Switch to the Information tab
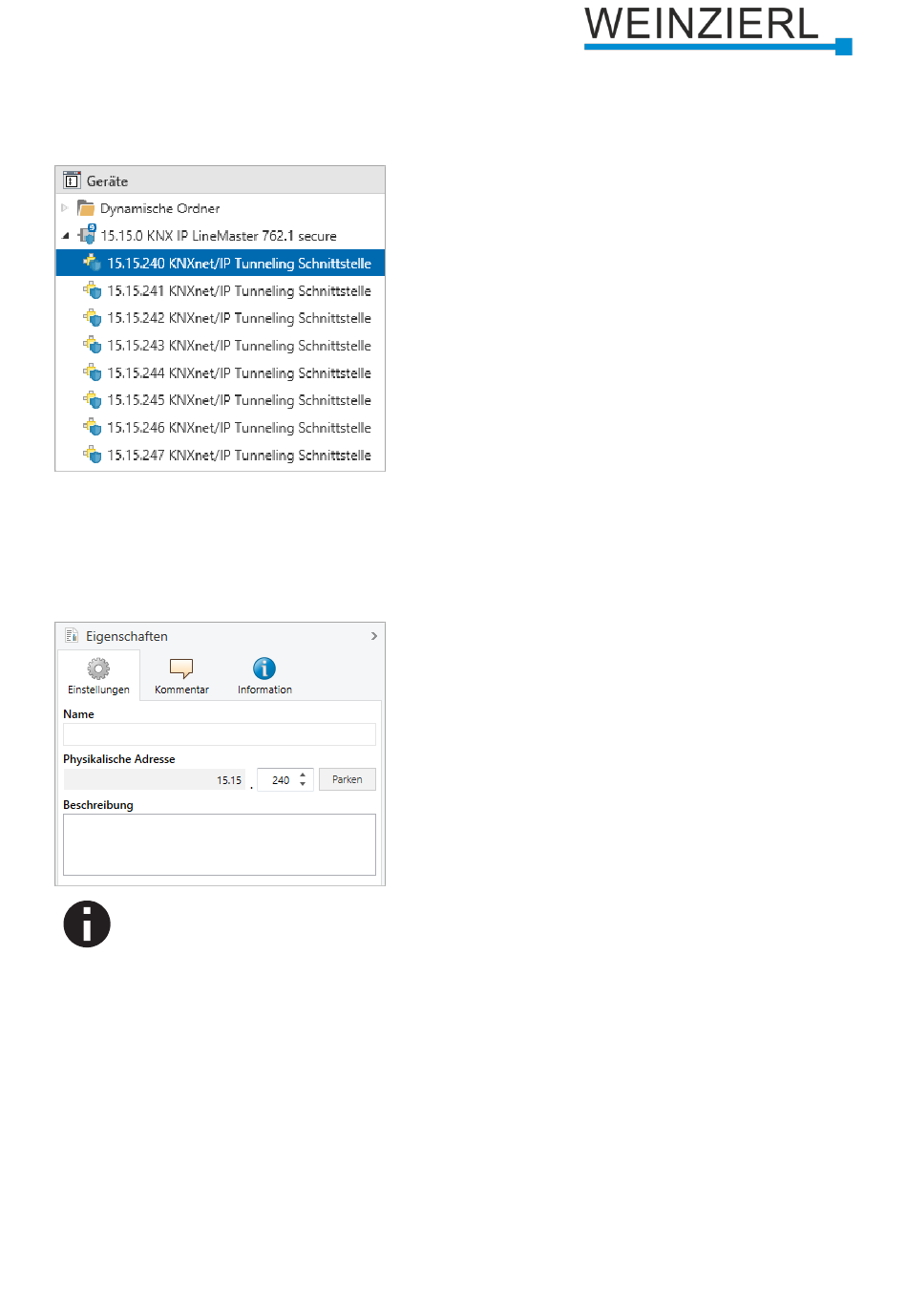 pos(264,676)
